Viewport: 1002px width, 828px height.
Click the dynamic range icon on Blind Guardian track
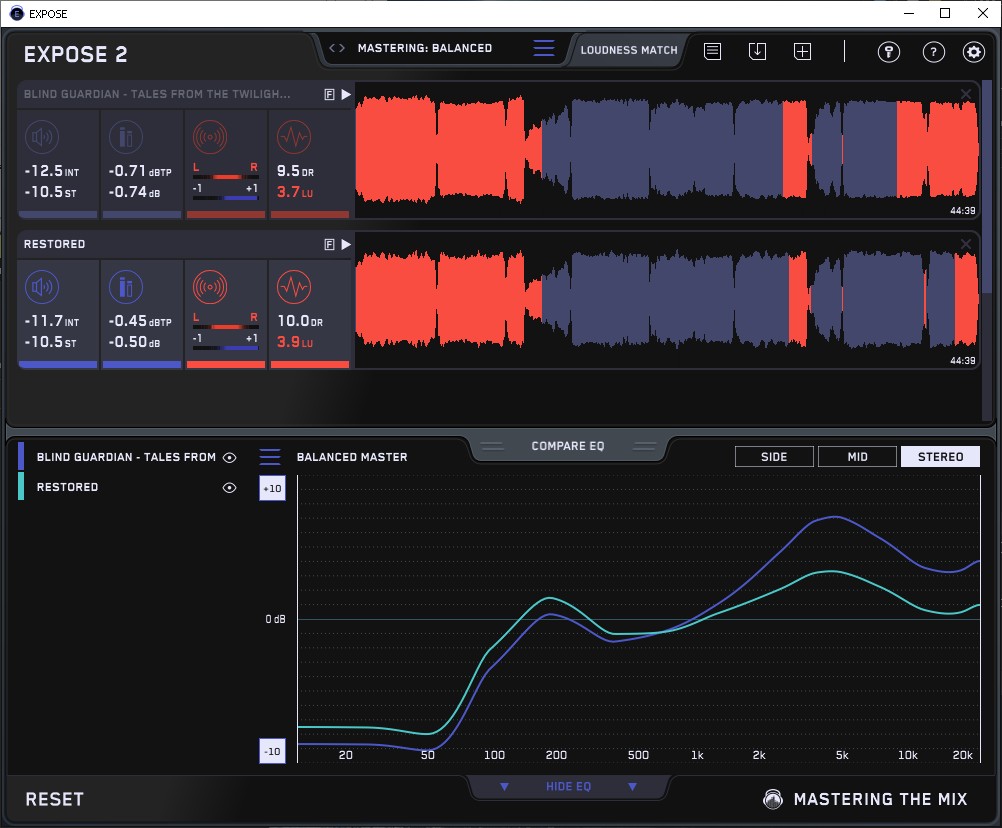tap(294, 137)
